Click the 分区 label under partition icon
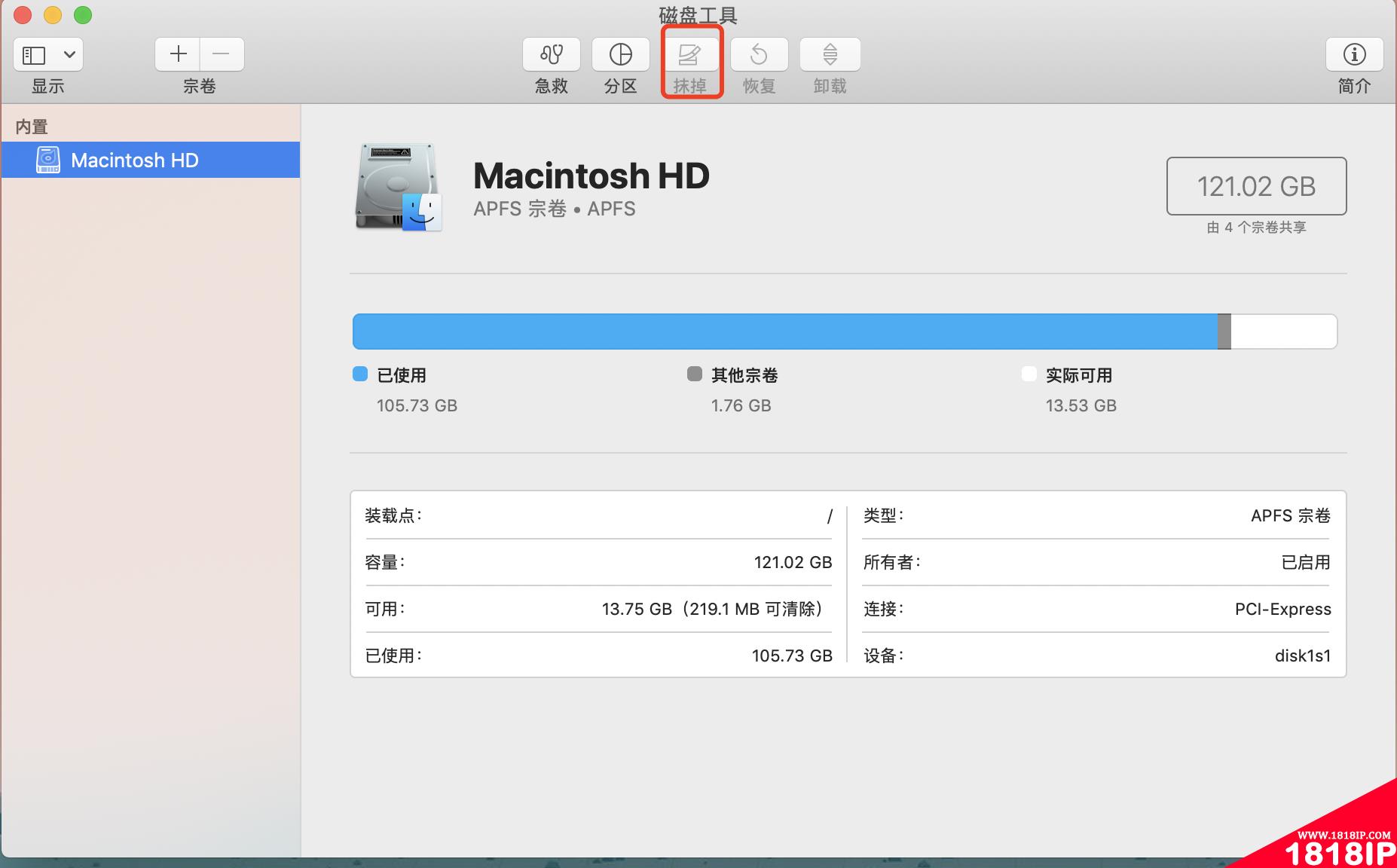This screenshot has width=1397, height=868. click(x=621, y=86)
